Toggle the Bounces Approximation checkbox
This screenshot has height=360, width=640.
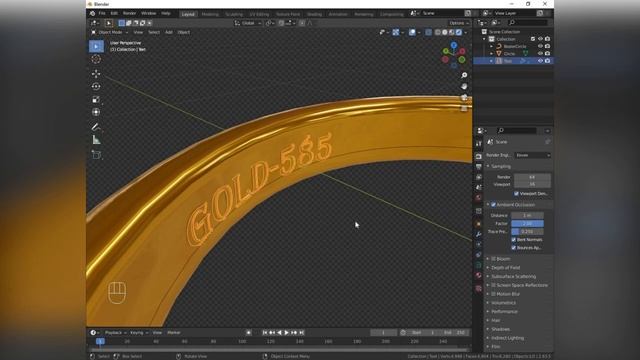[x=513, y=248]
